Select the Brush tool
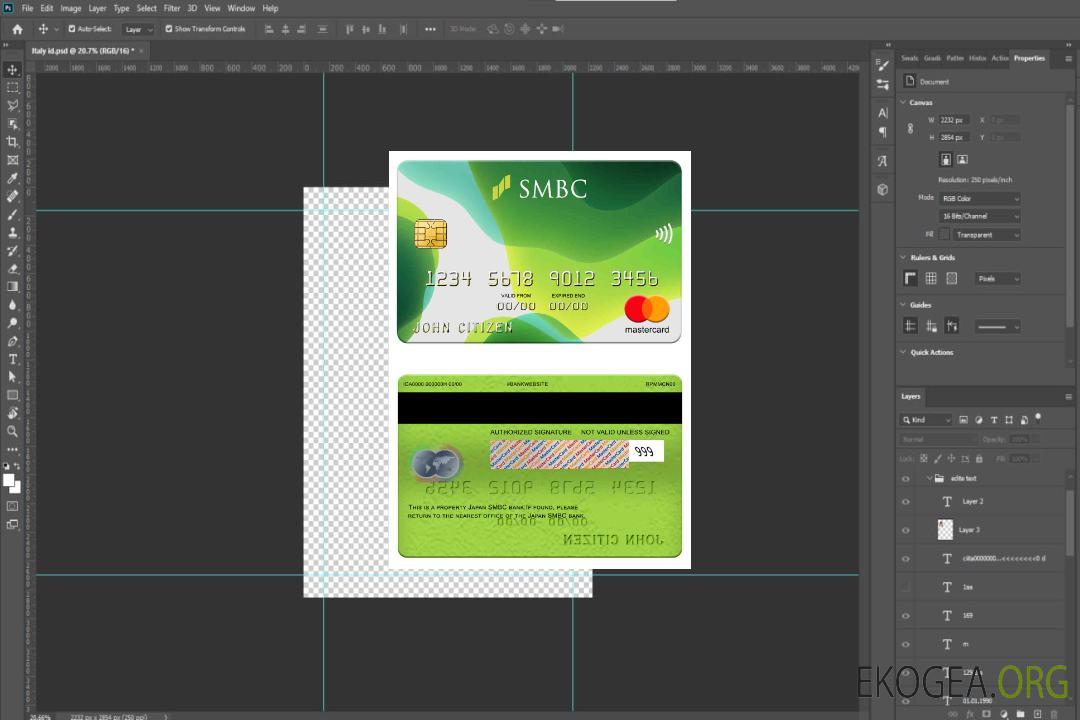 pos(13,214)
